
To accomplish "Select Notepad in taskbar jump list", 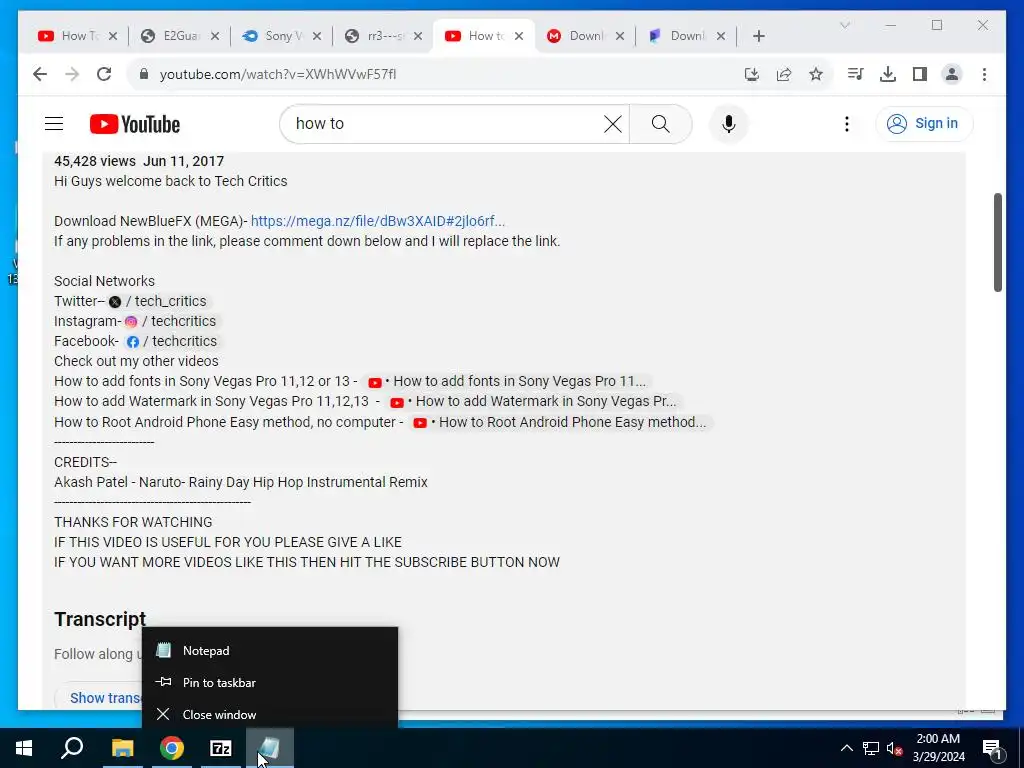I will pyautogui.click(x=270, y=650).
